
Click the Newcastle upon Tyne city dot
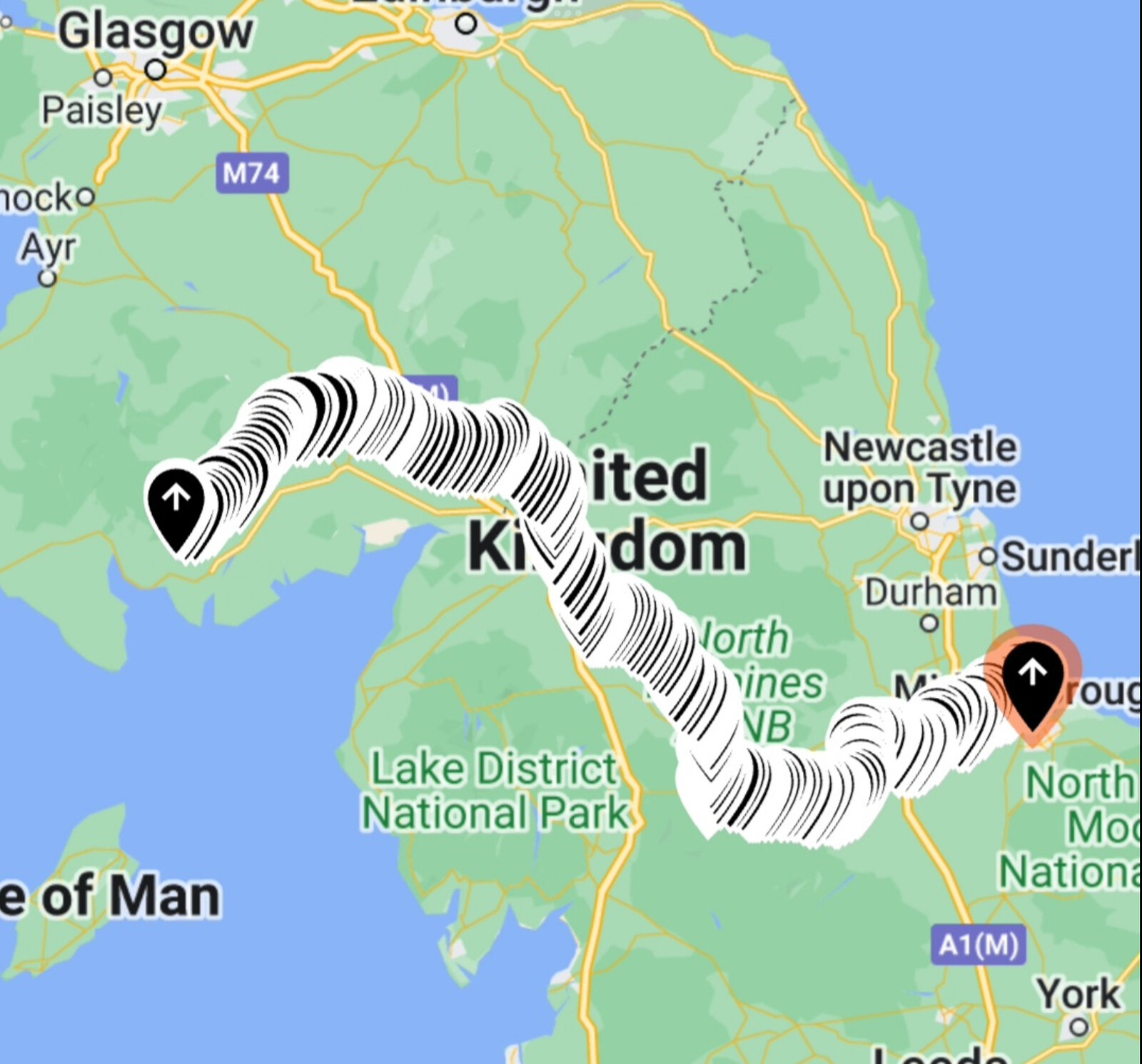pyautogui.click(x=920, y=521)
